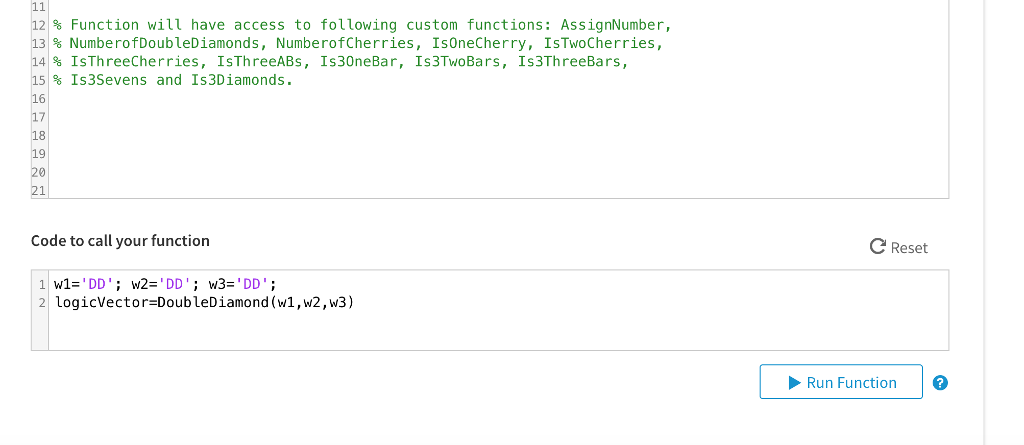1024x445 pixels.
Task: Run the function with Run Function button
Action: click(841, 382)
